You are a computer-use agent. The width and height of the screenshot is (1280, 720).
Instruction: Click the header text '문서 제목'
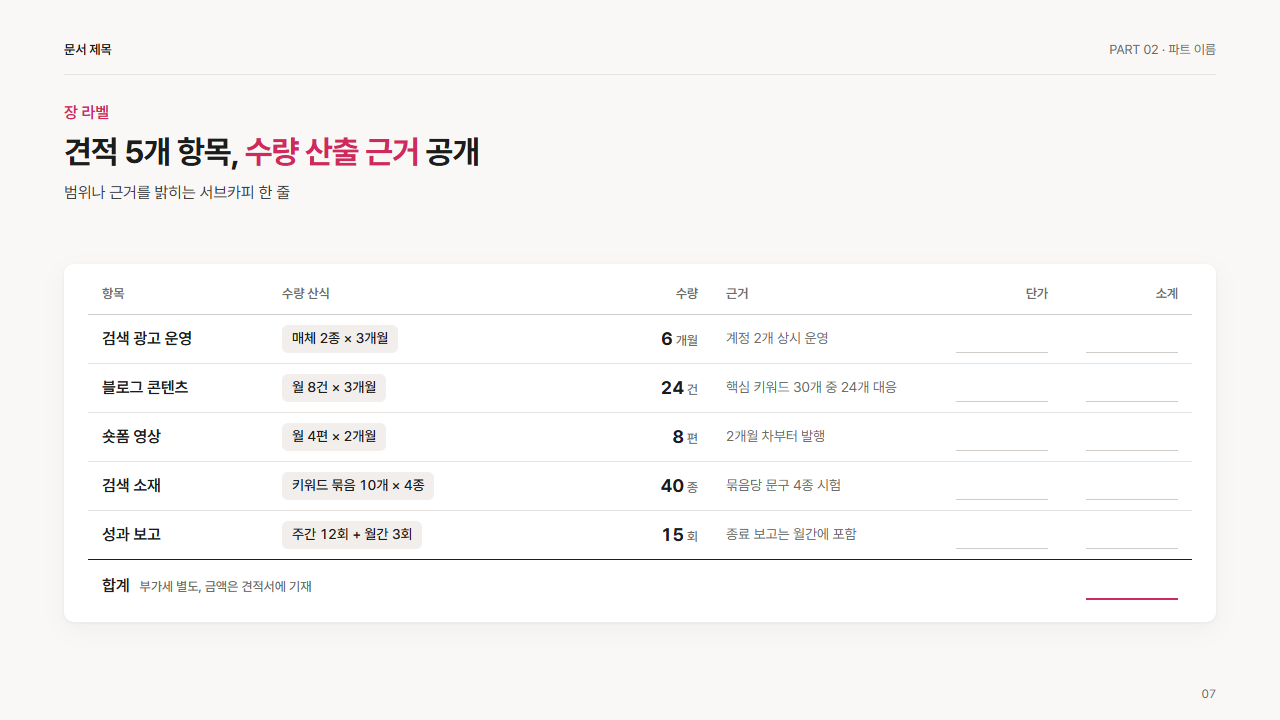[88, 49]
